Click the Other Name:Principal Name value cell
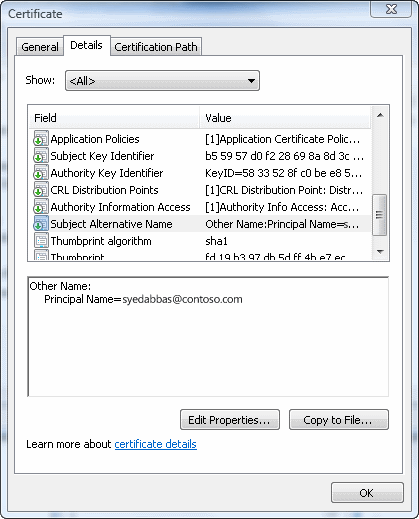Viewport: 419px width, 519px height. 282,224
